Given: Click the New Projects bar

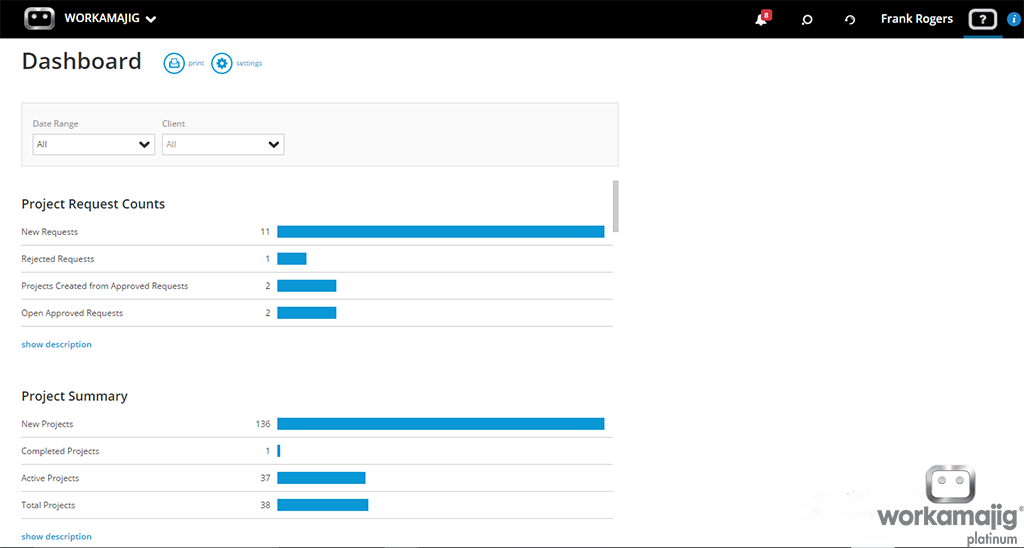Looking at the screenshot, I should pyautogui.click(x=440, y=424).
